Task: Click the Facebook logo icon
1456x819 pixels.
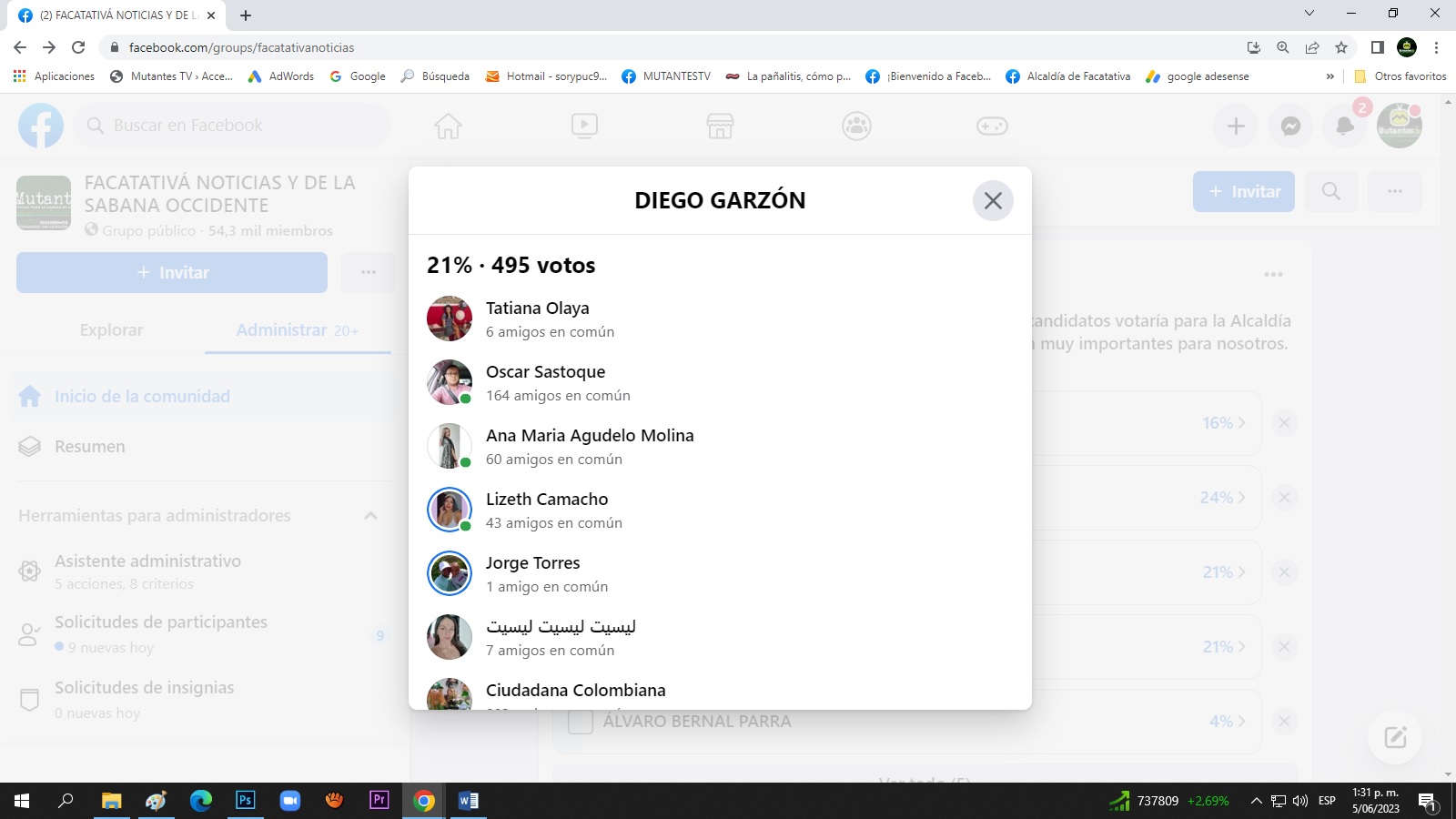Action: point(41,126)
